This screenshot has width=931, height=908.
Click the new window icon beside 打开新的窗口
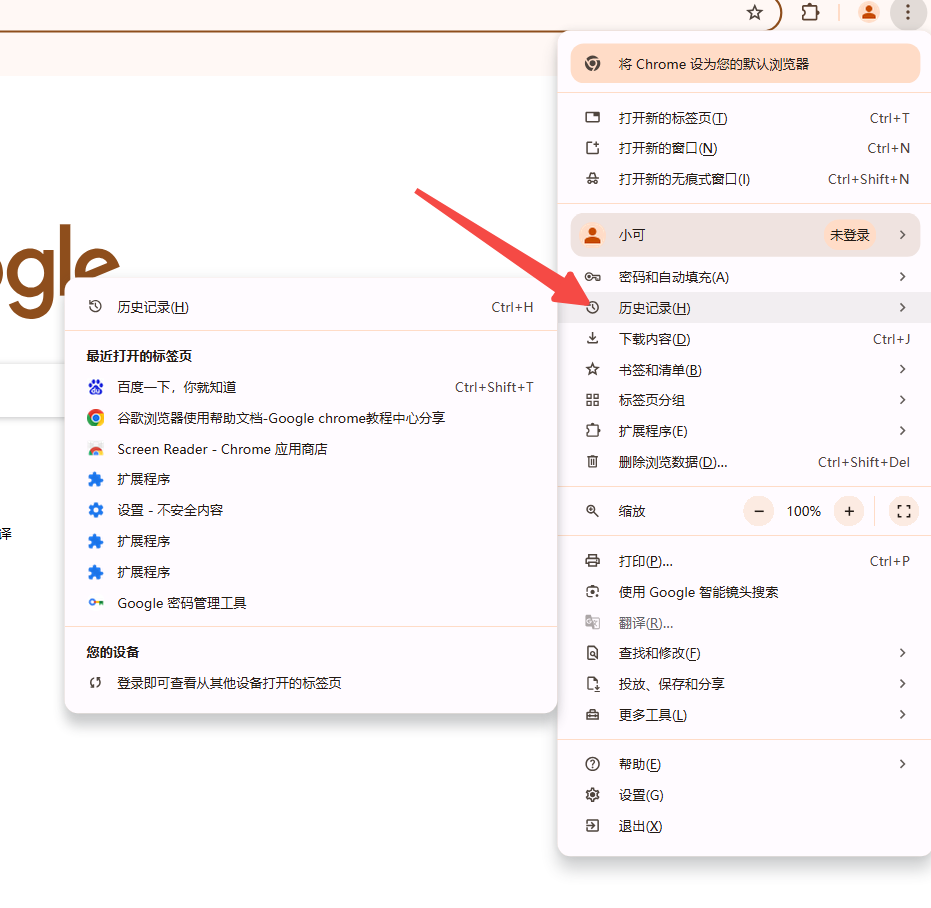(593, 148)
